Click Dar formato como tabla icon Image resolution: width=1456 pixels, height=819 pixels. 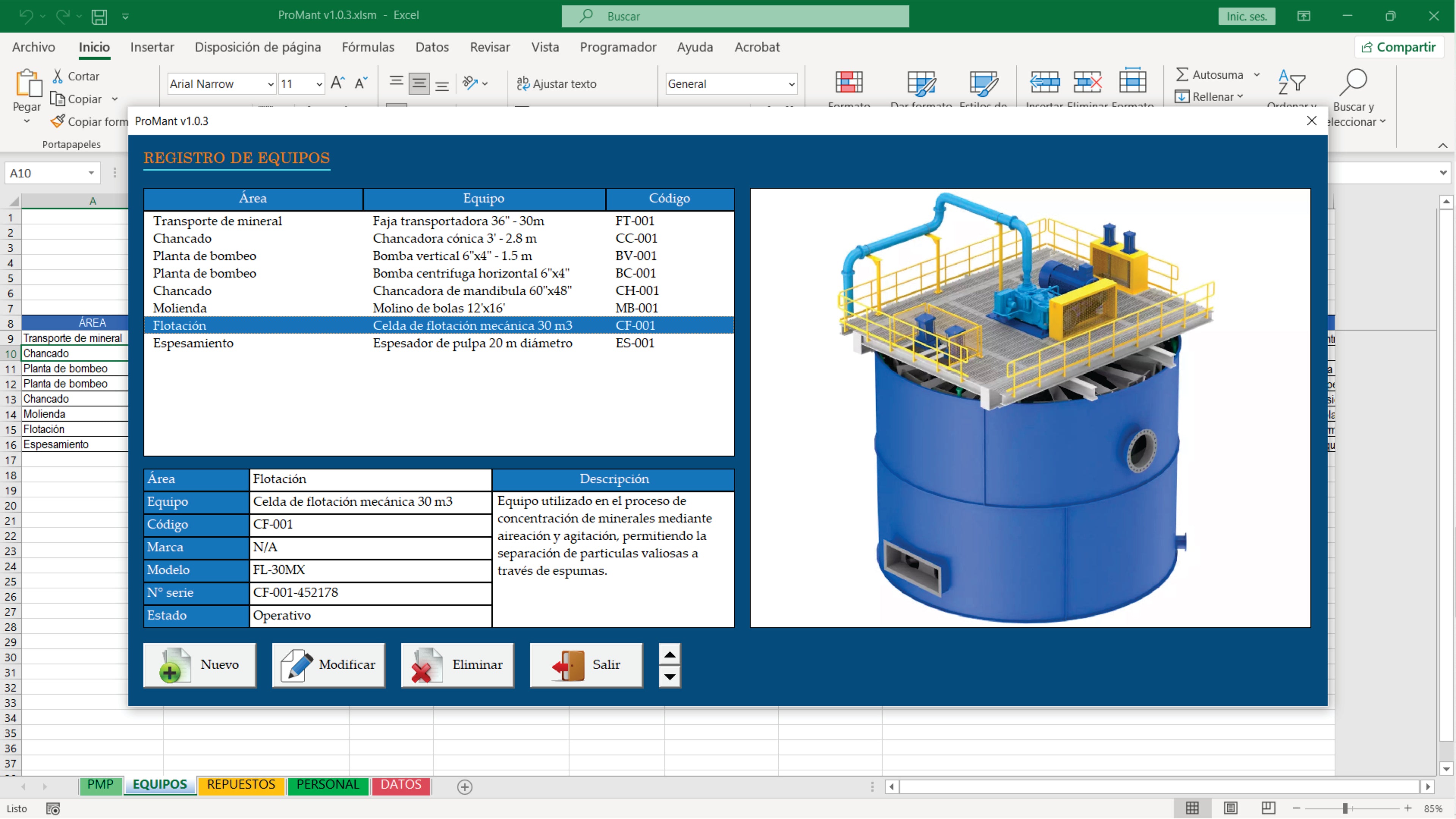click(x=921, y=83)
